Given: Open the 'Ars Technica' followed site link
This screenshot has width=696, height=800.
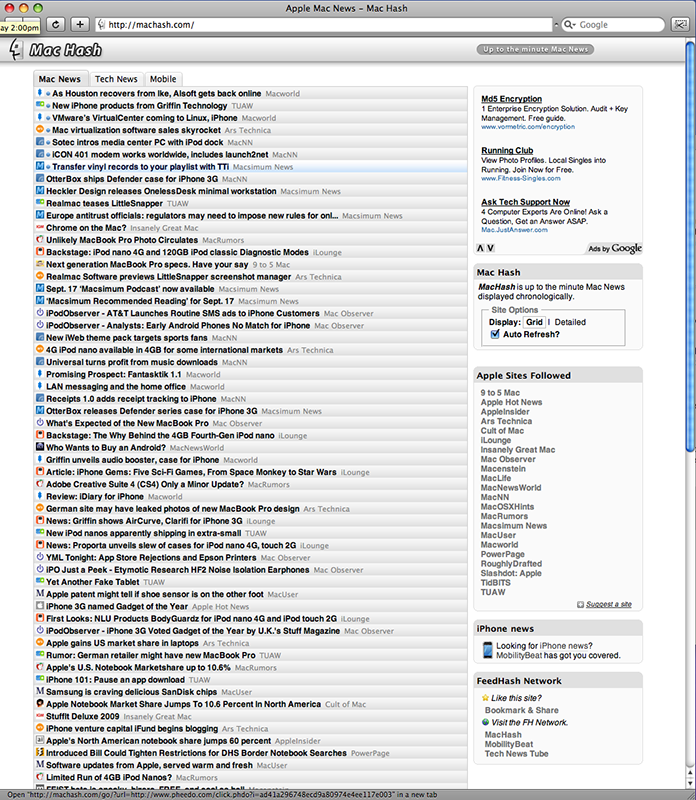Looking at the screenshot, I should [506, 421].
